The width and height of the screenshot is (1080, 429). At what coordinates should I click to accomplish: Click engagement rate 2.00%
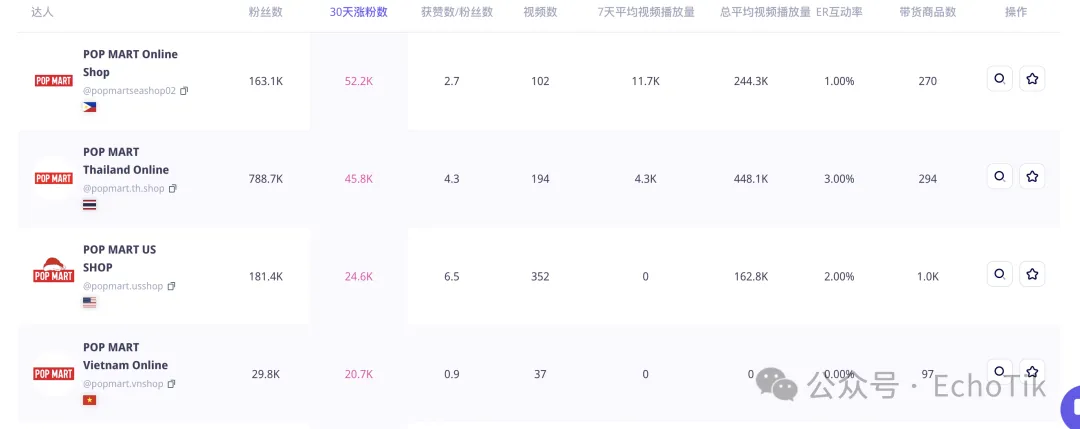coord(839,277)
